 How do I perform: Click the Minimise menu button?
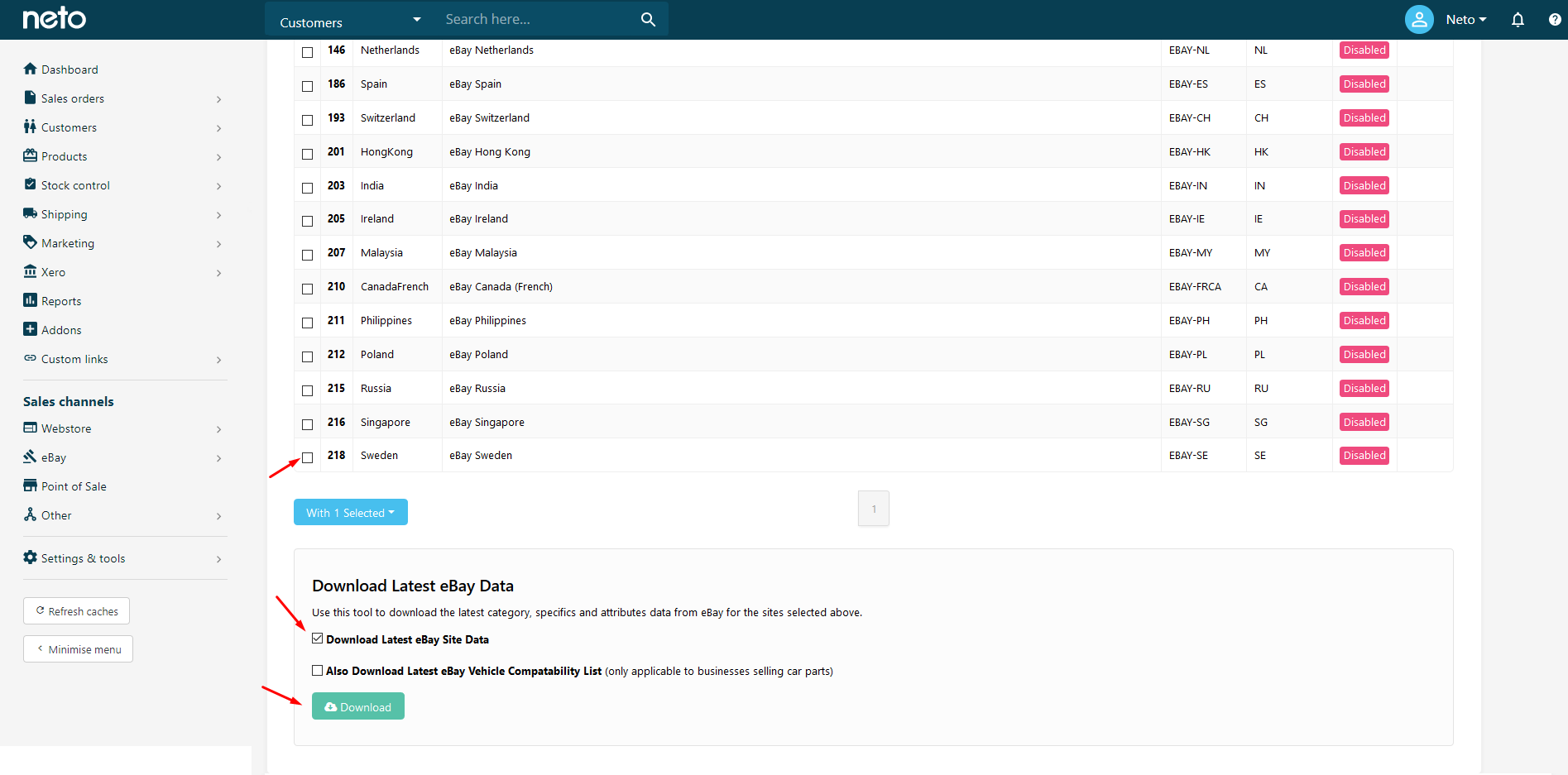[78, 649]
